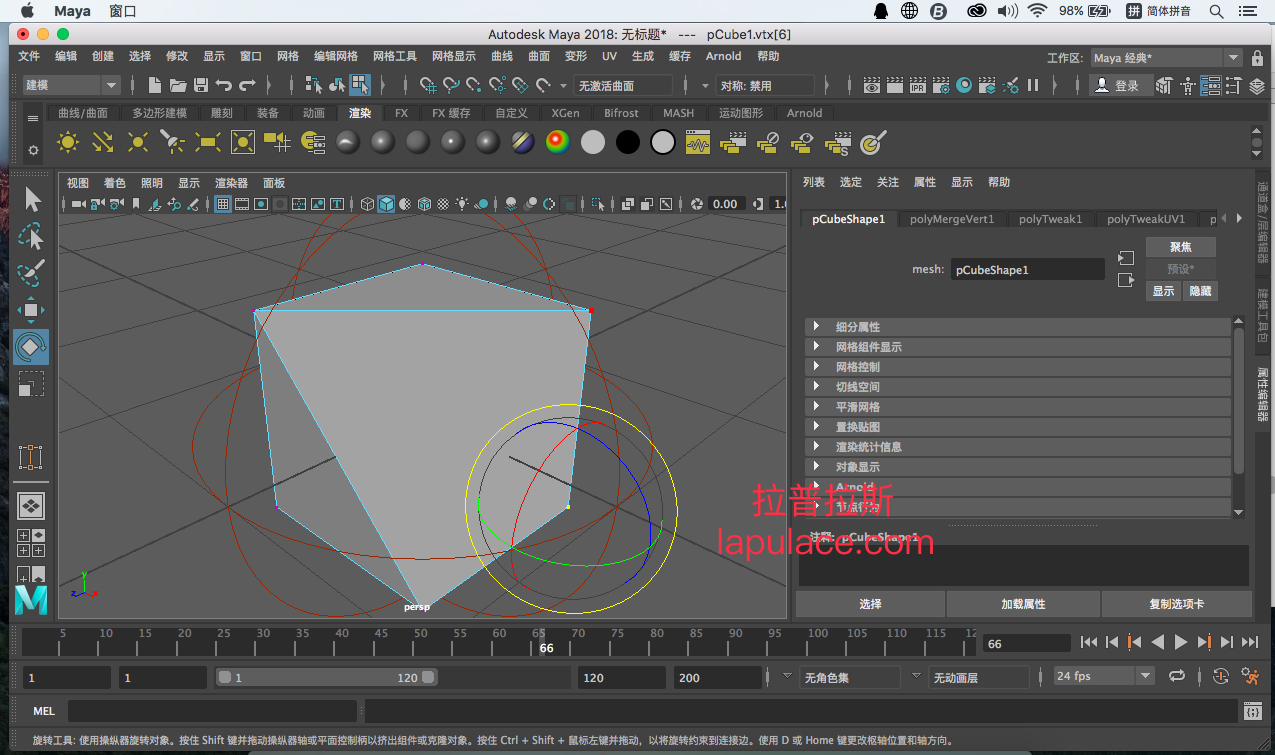Screen dimensions: 1275x755
Task: Open the 文件 menu
Action: click(29, 56)
